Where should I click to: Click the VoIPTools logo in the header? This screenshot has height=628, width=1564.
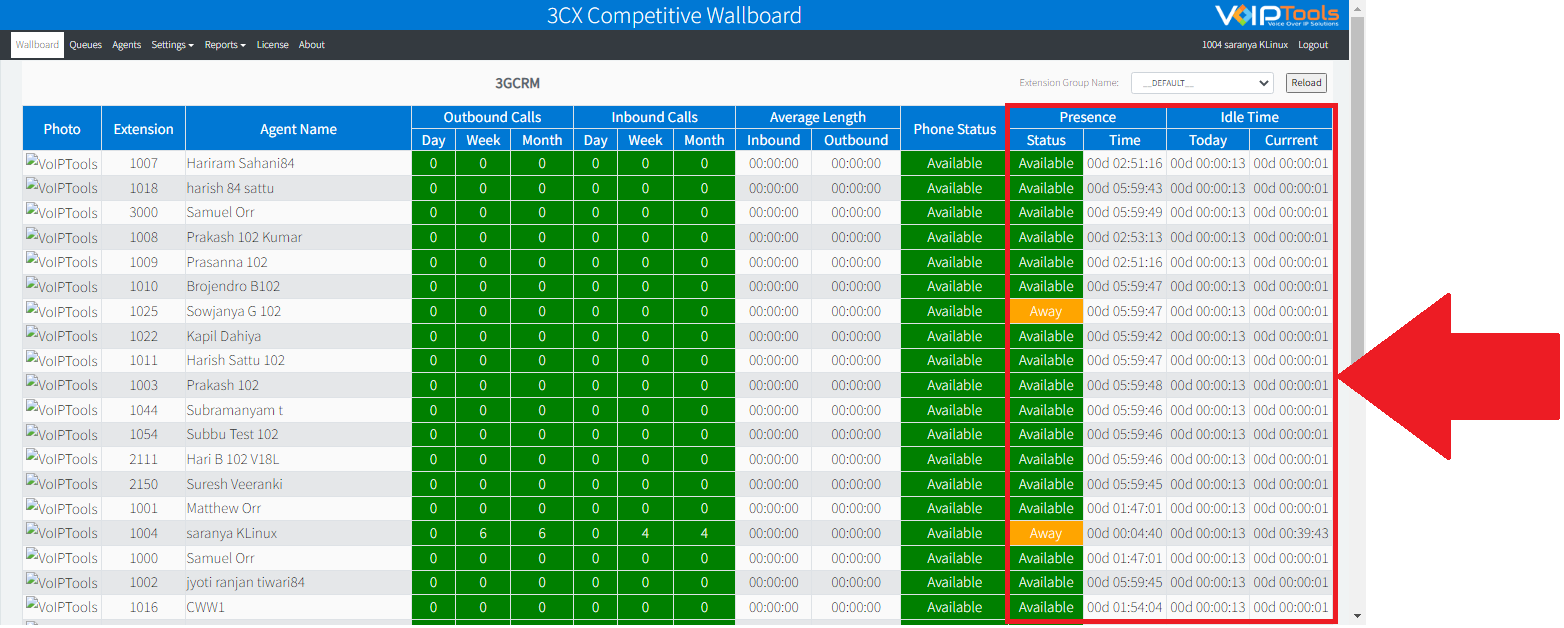(x=1277, y=15)
